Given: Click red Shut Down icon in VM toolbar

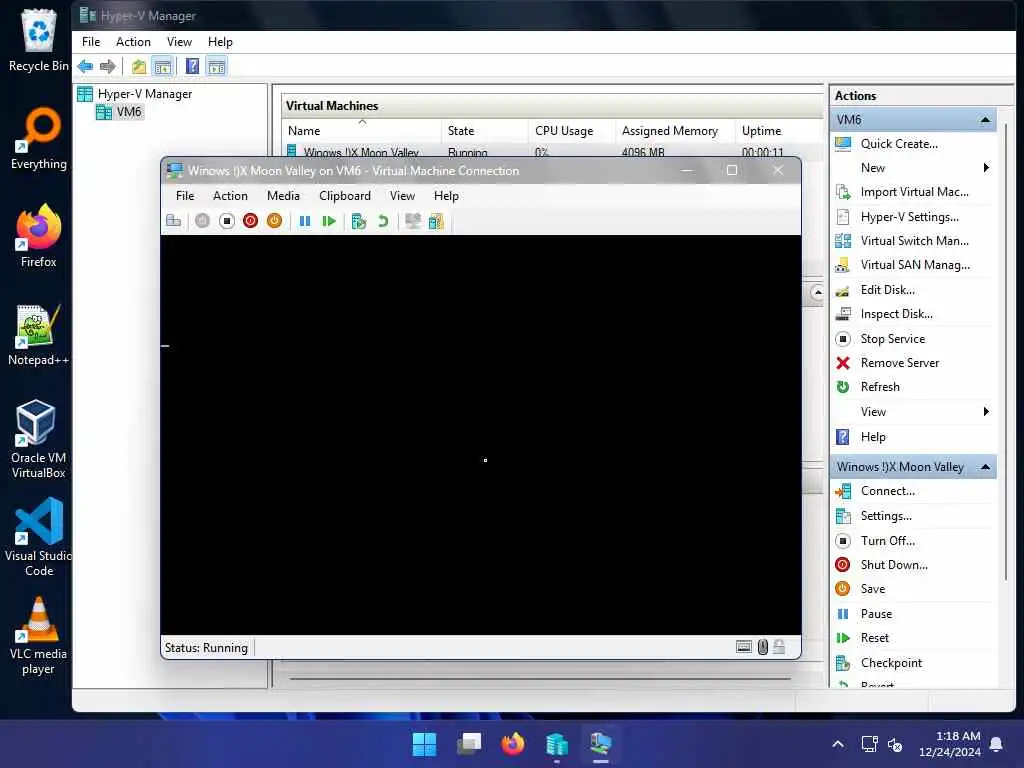Looking at the screenshot, I should [250, 221].
